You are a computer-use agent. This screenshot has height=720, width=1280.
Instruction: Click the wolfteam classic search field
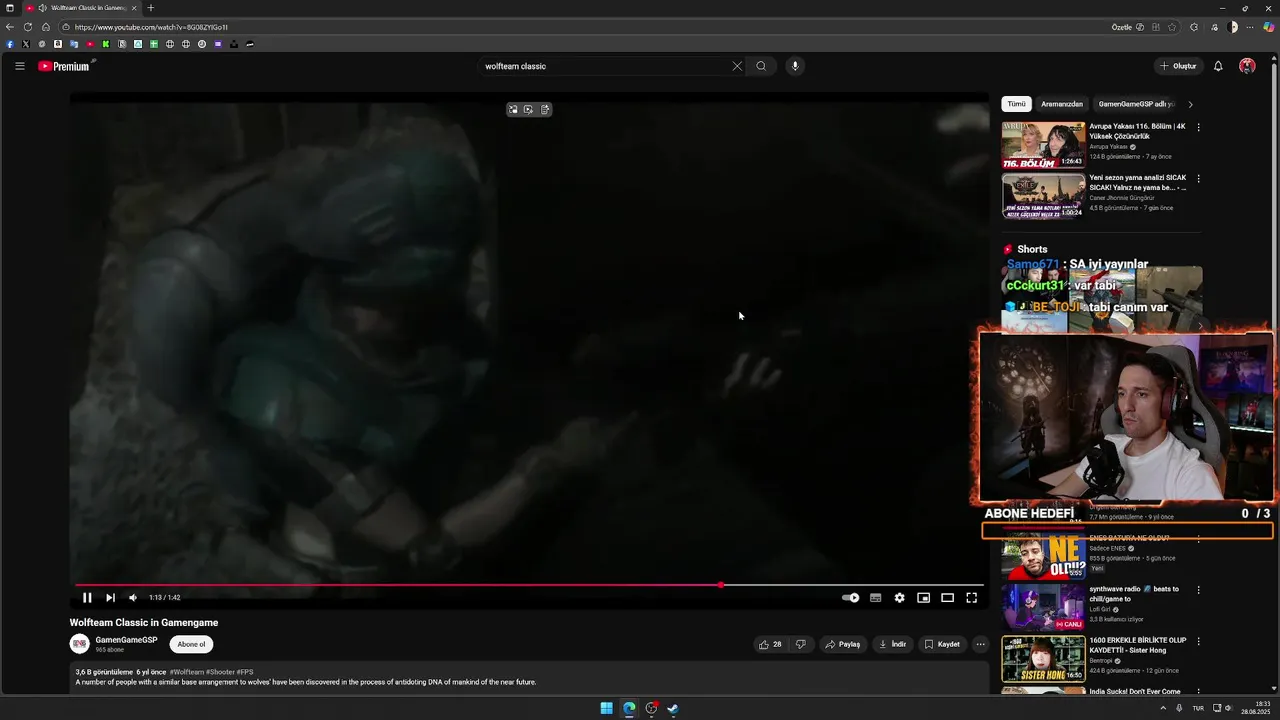pos(605,66)
